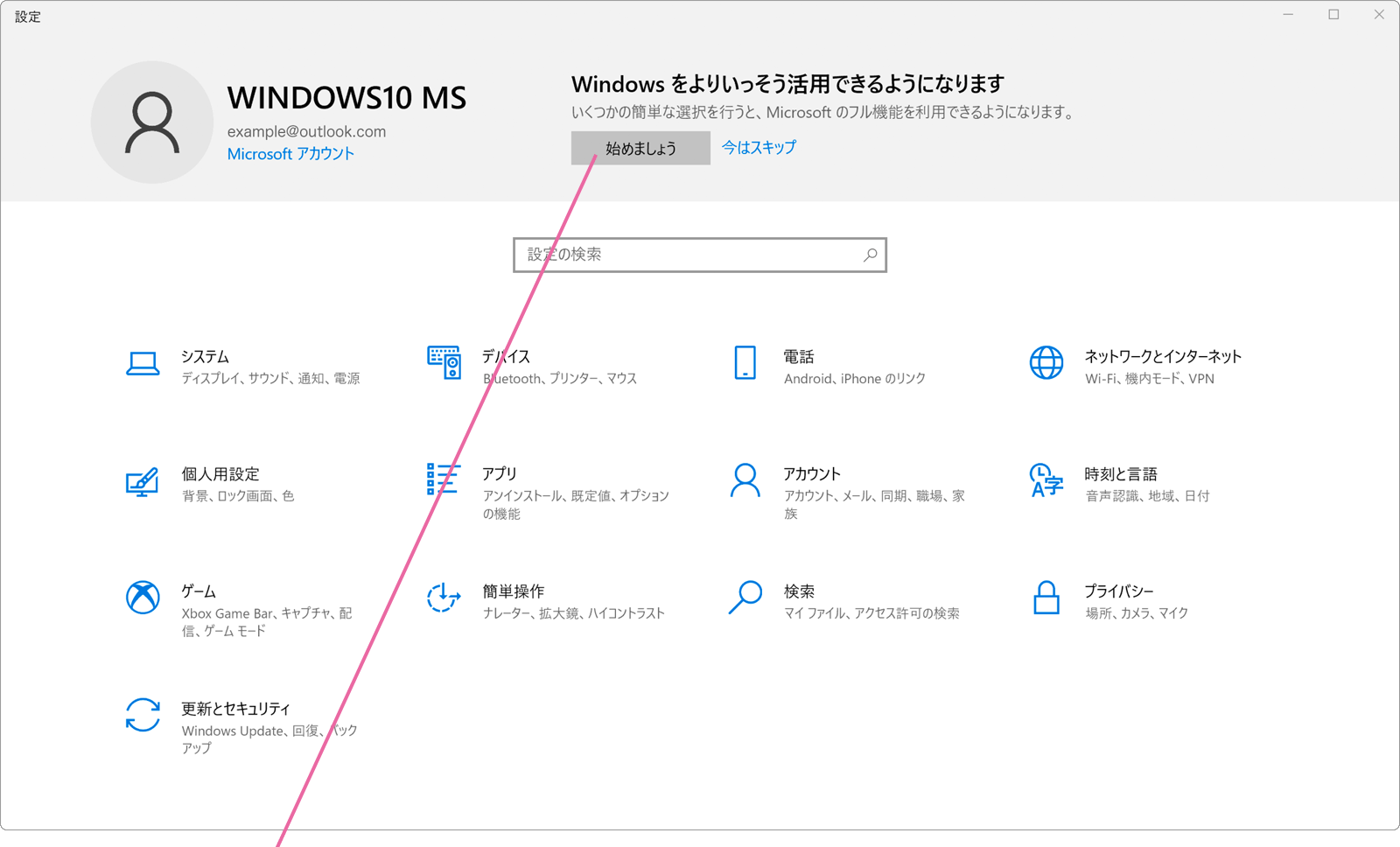Maximize the 設定 window
1400x847 pixels.
click(x=1333, y=15)
